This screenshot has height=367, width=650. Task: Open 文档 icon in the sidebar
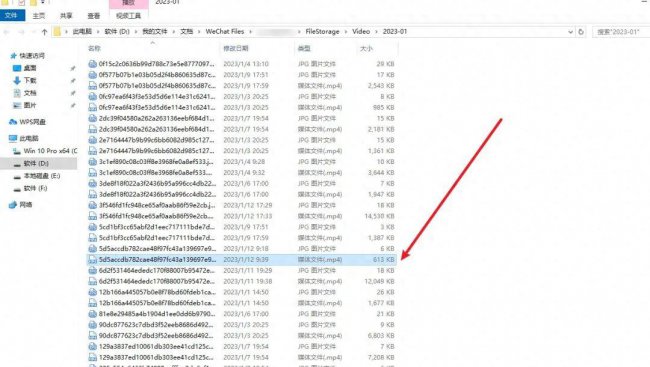point(17,93)
